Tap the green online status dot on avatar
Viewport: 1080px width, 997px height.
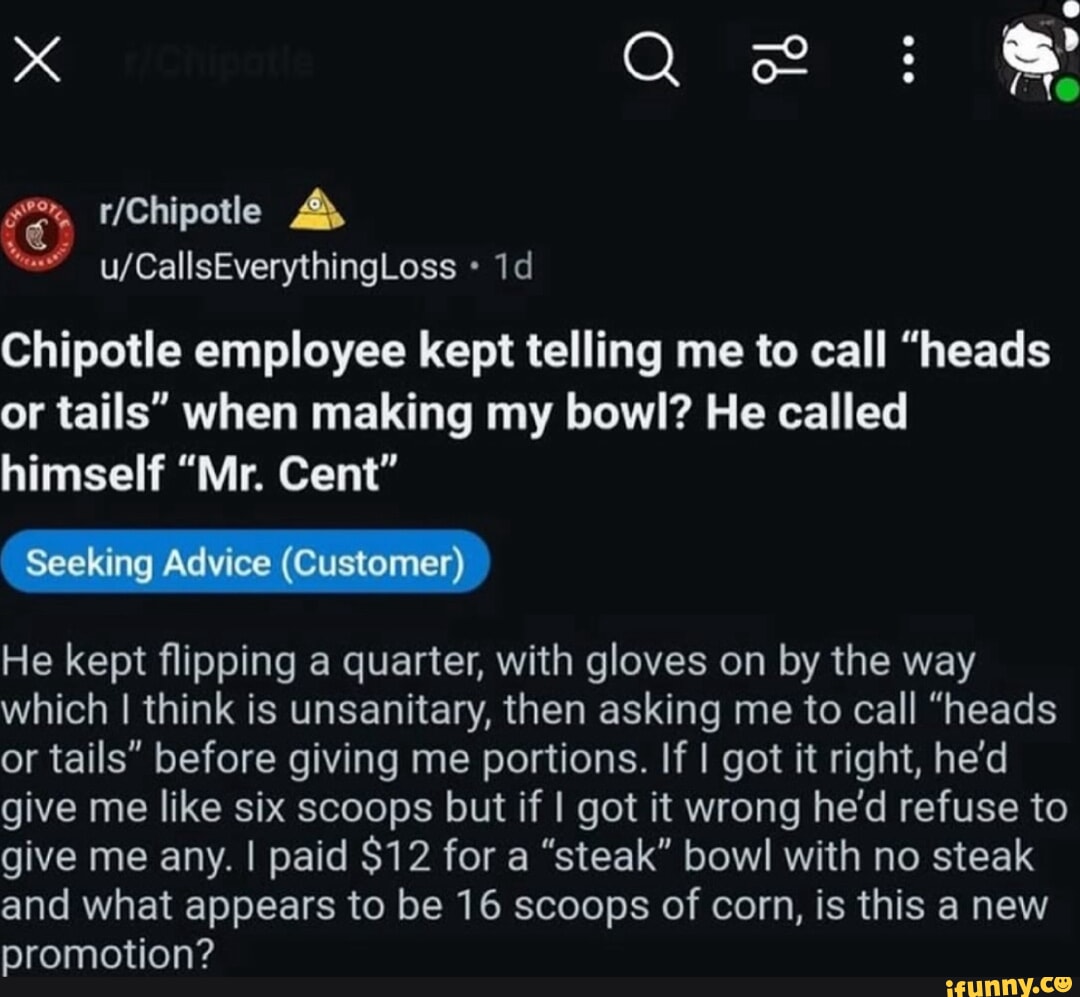pos(1063,90)
